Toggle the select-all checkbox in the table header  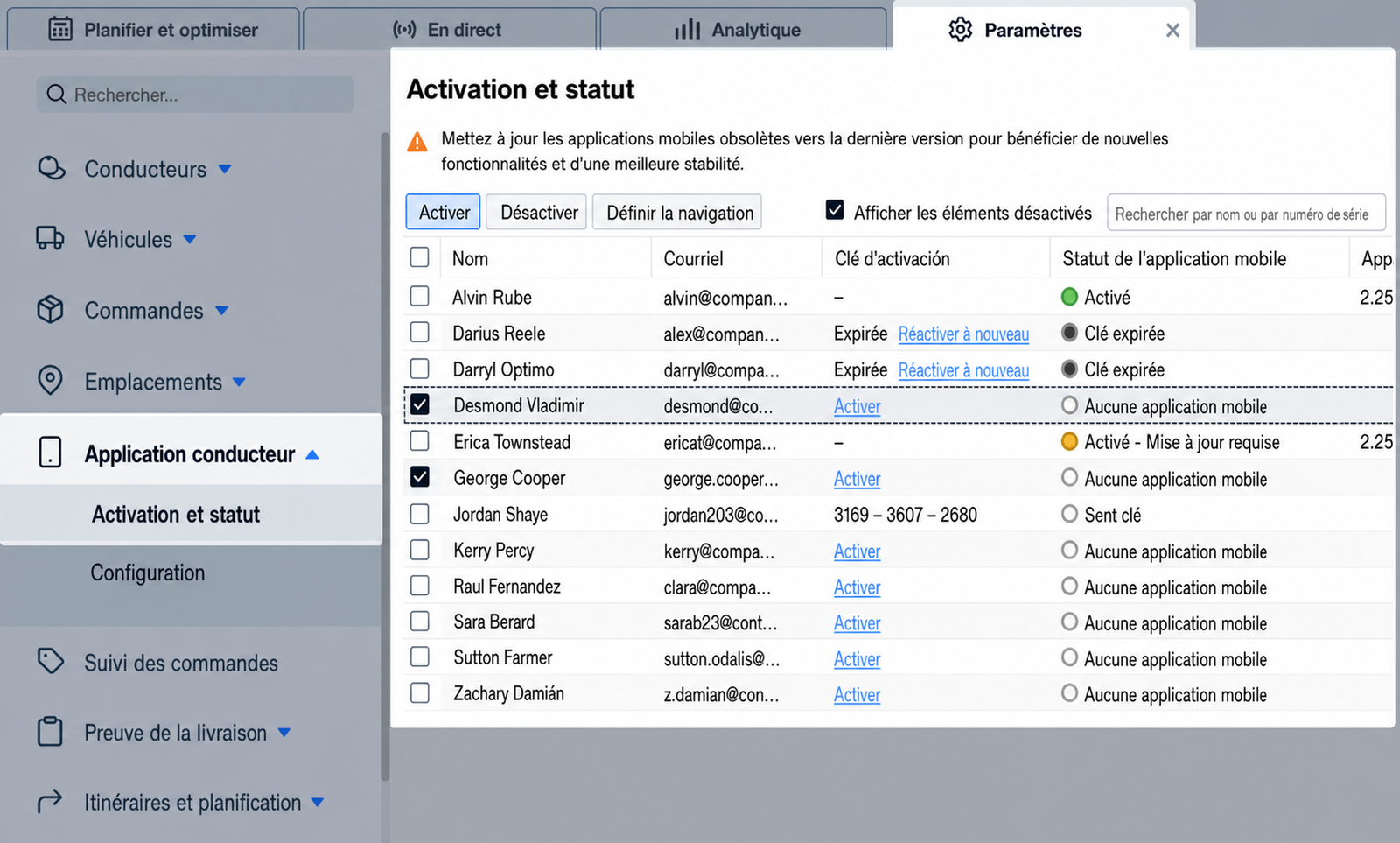[420, 257]
